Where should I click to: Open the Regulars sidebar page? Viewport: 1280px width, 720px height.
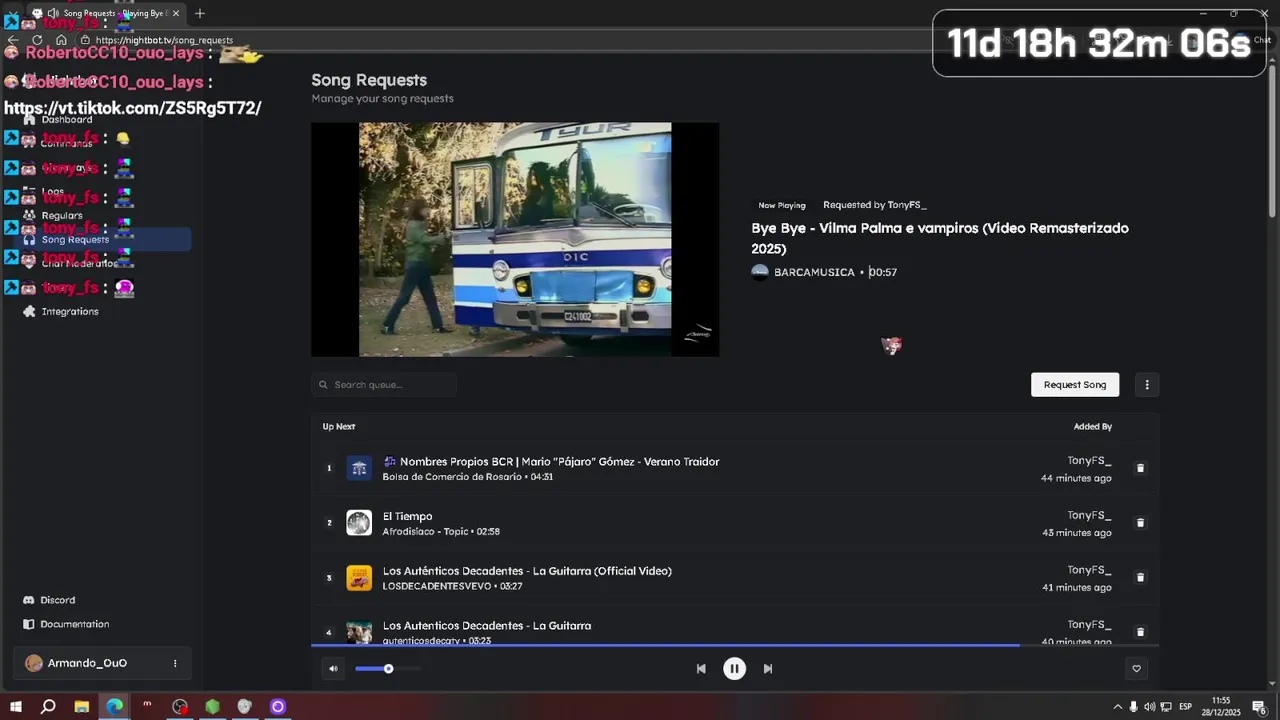[62, 216]
